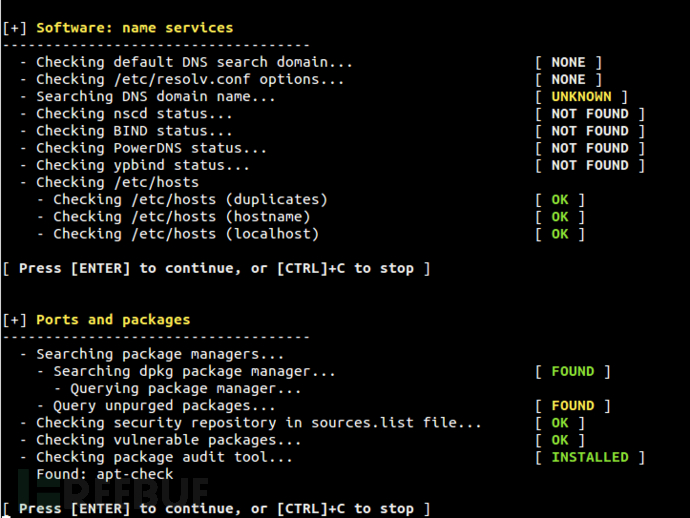Image resolution: width=690 pixels, height=518 pixels.
Task: Click the NONE status beside default DNS search domain
Action: click(x=568, y=62)
